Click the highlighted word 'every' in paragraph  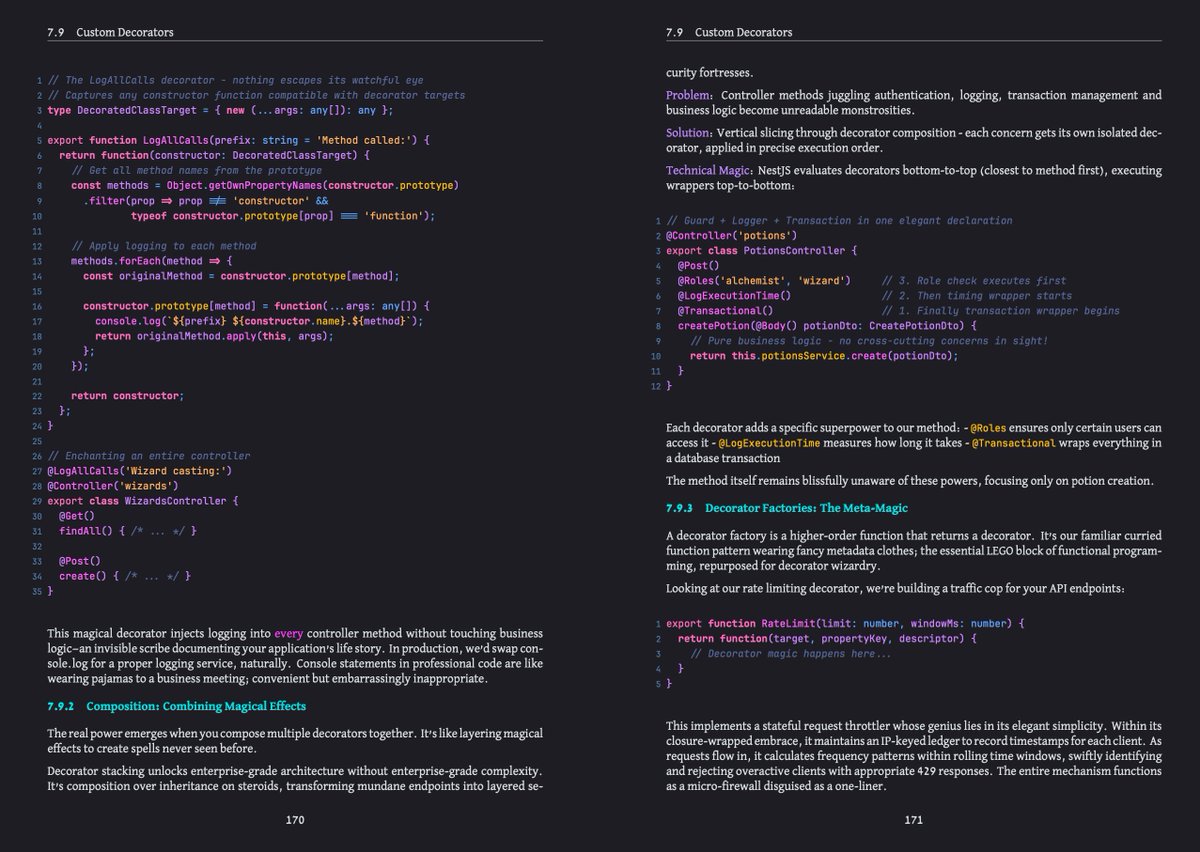coord(288,633)
